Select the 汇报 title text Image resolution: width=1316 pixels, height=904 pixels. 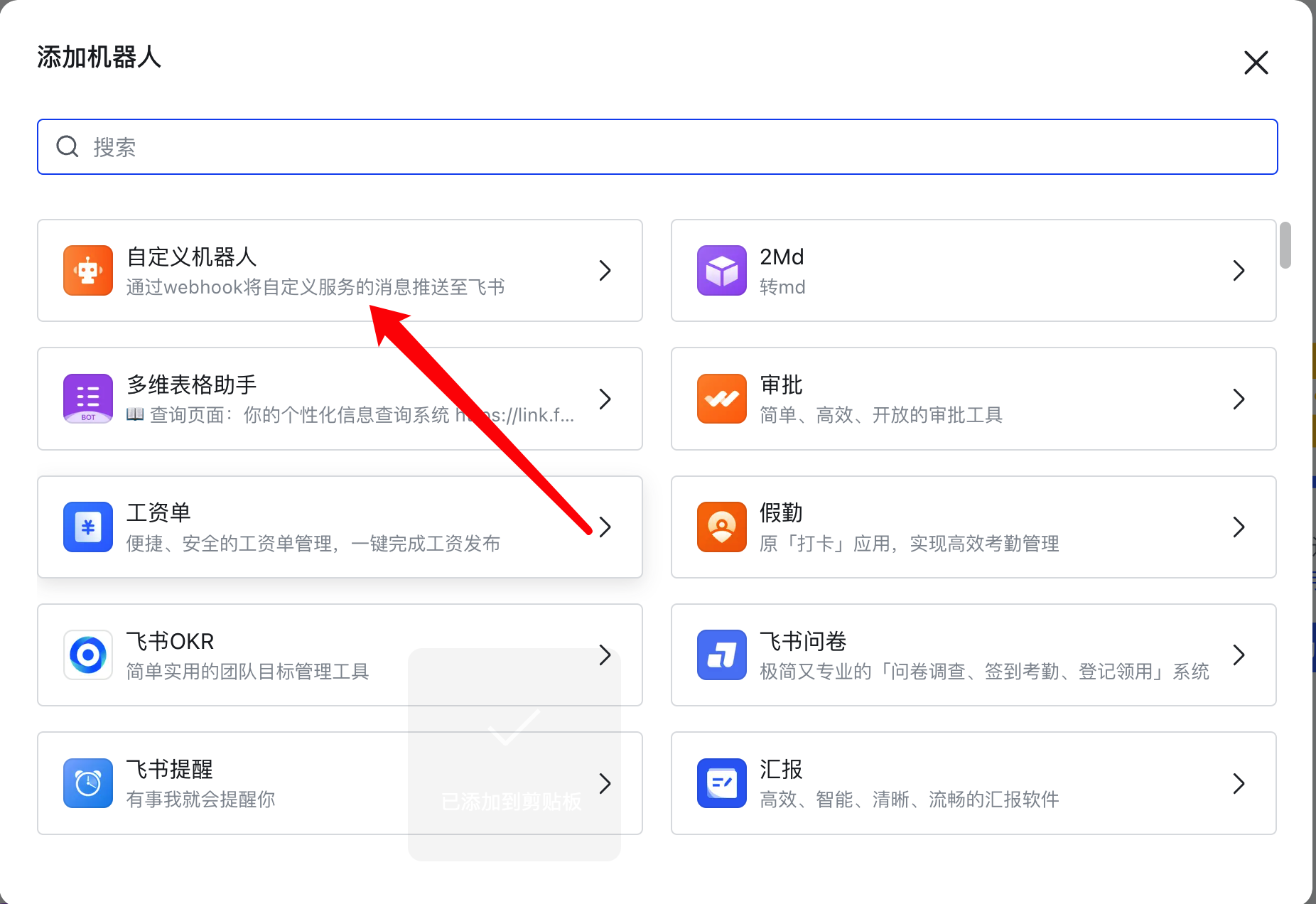(781, 769)
